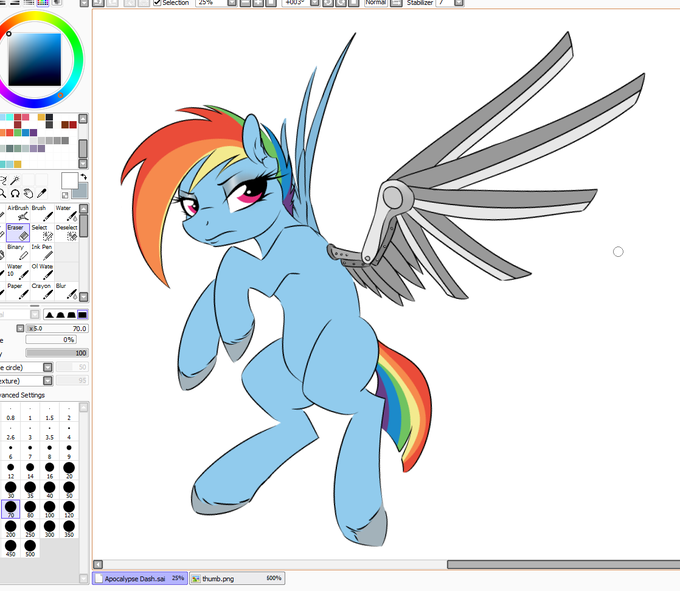680x591 pixels.
Task: Swap foreground and background colors
Action: (83, 177)
